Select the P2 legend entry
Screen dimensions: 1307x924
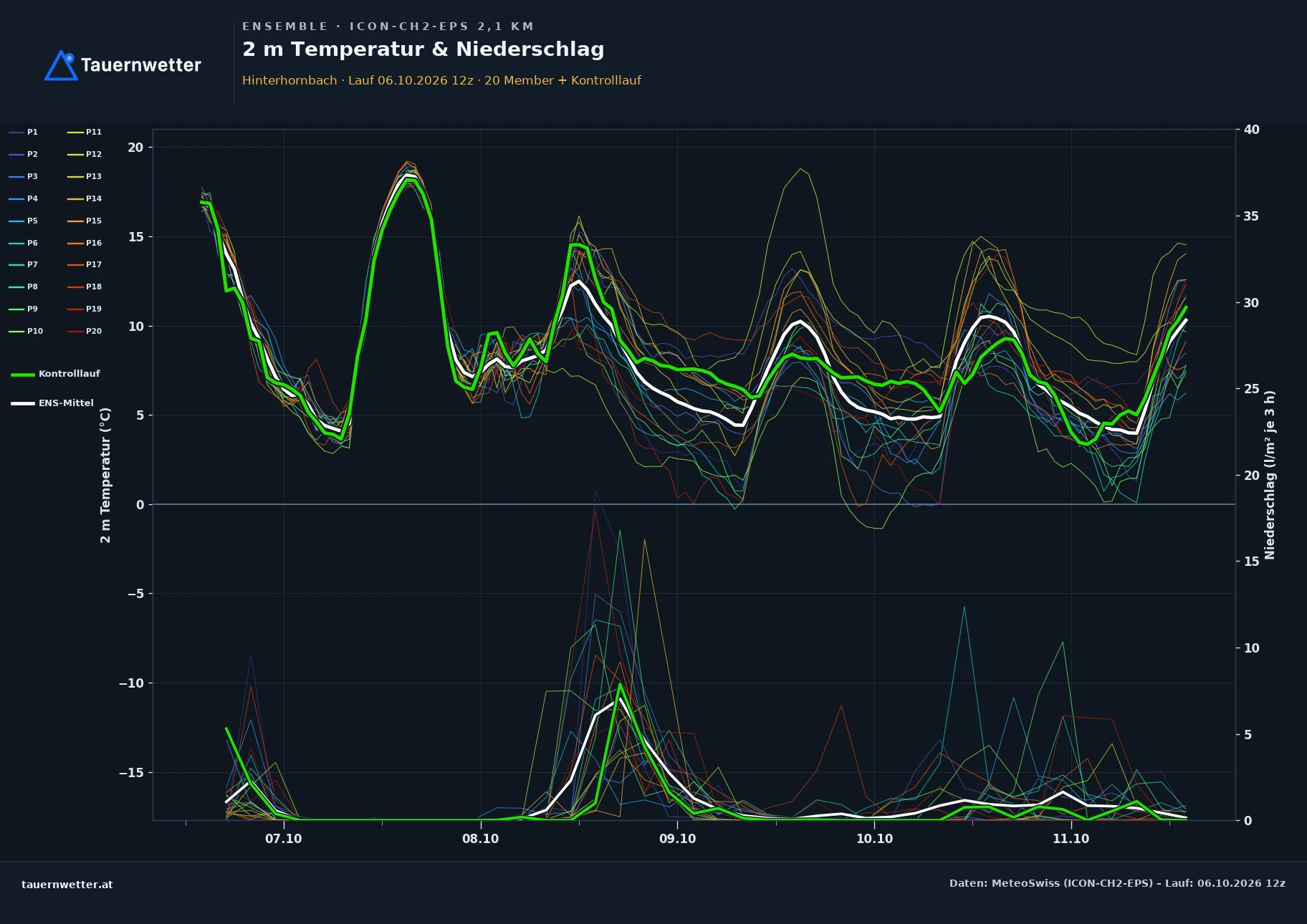pos(24,154)
